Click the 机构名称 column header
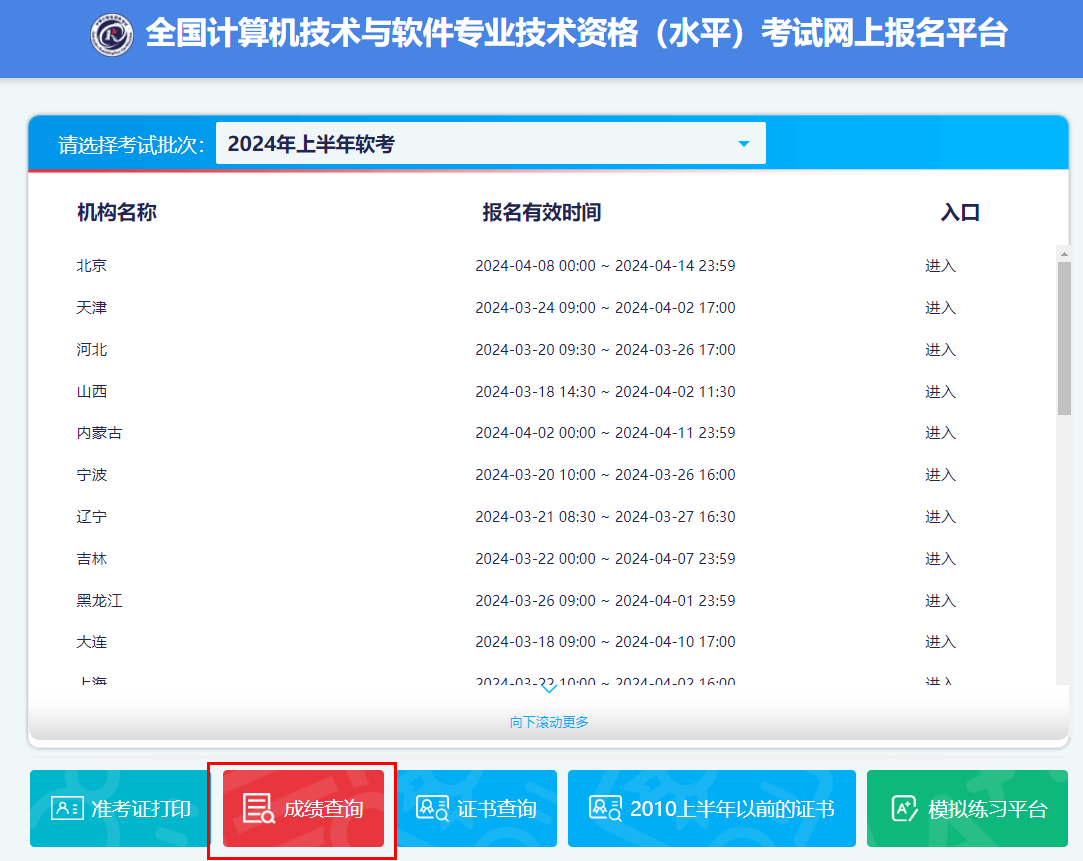The image size is (1083, 861). pyautogui.click(x=117, y=212)
